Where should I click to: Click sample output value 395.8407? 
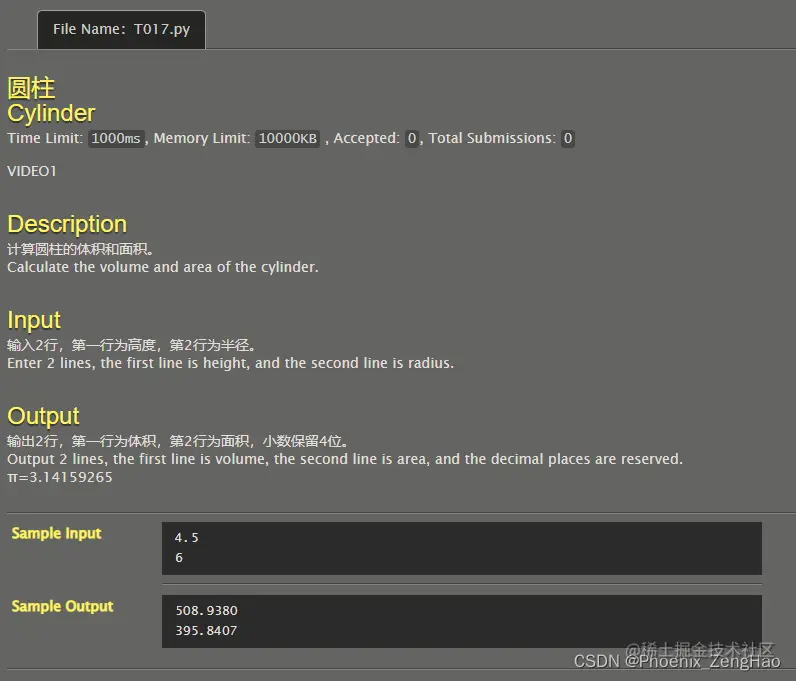[207, 631]
